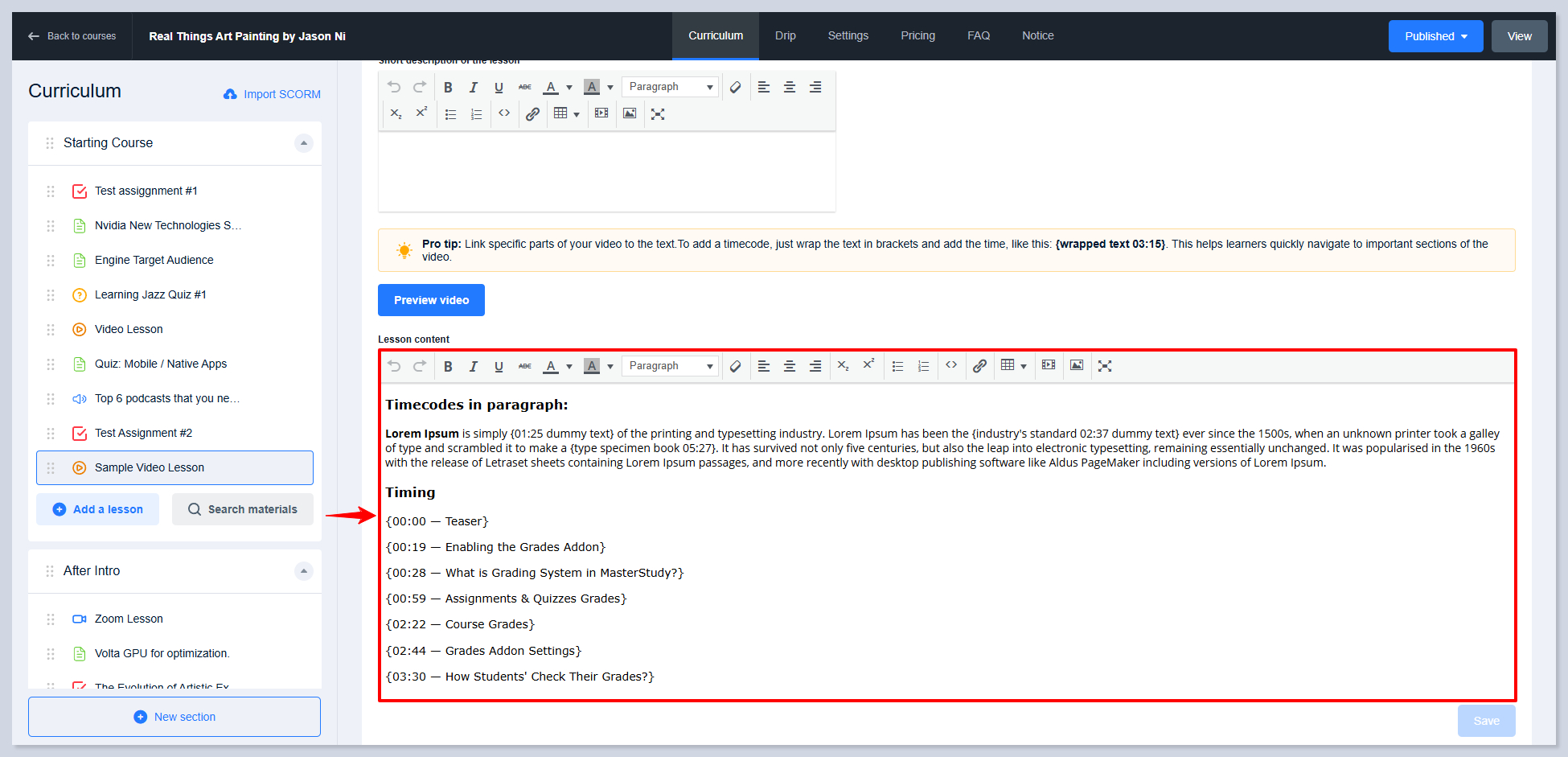
Task: Insert link in Lesson content toolbar
Action: point(979,366)
